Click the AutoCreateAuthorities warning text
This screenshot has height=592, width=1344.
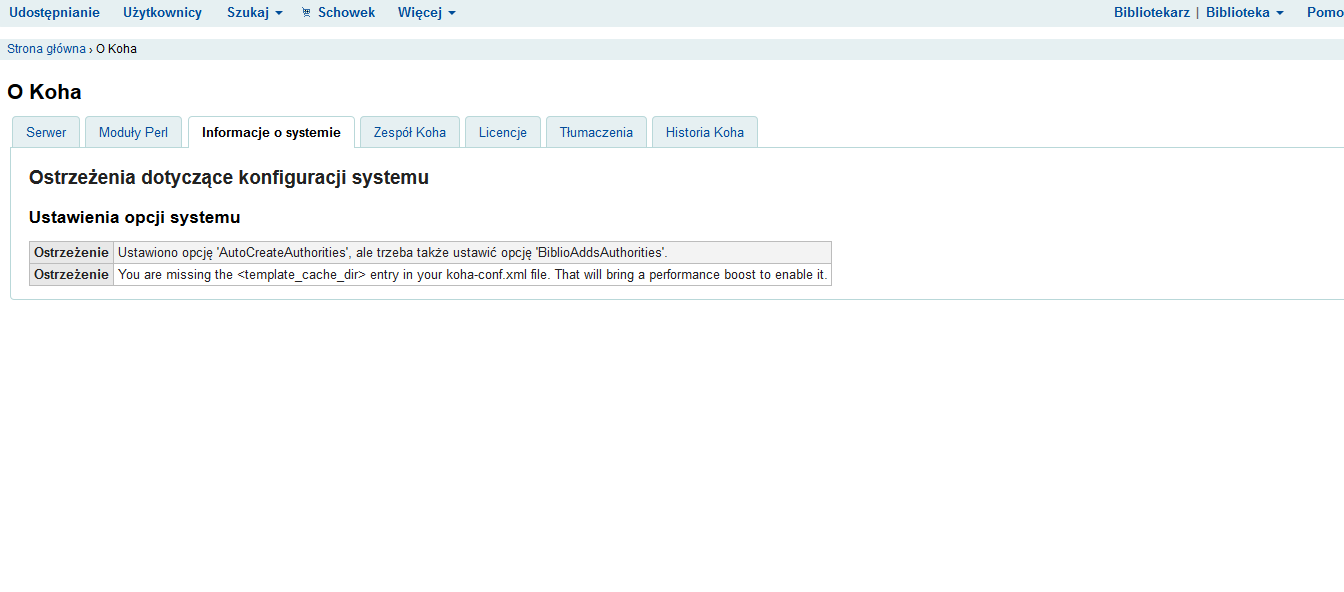(x=392, y=253)
